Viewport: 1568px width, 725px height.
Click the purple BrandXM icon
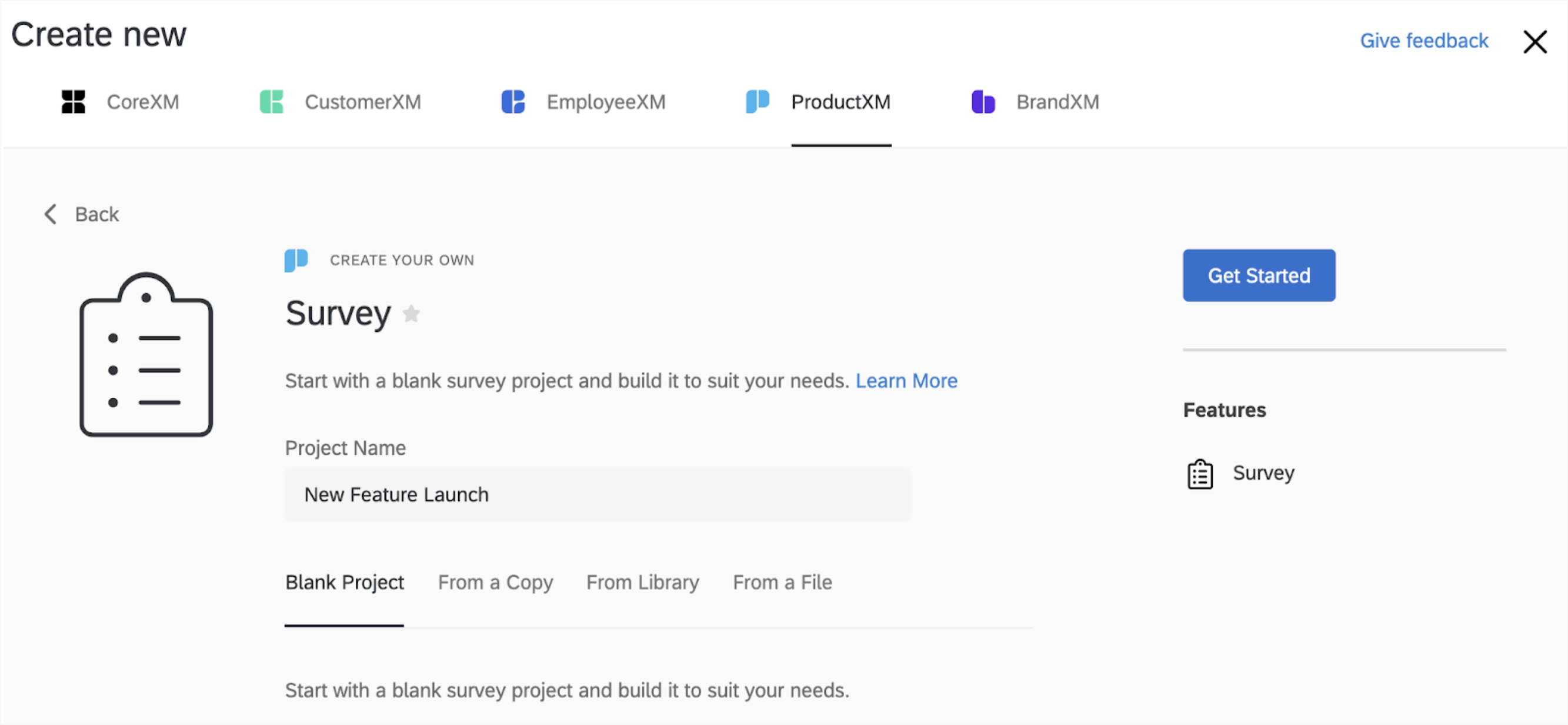[x=983, y=102]
